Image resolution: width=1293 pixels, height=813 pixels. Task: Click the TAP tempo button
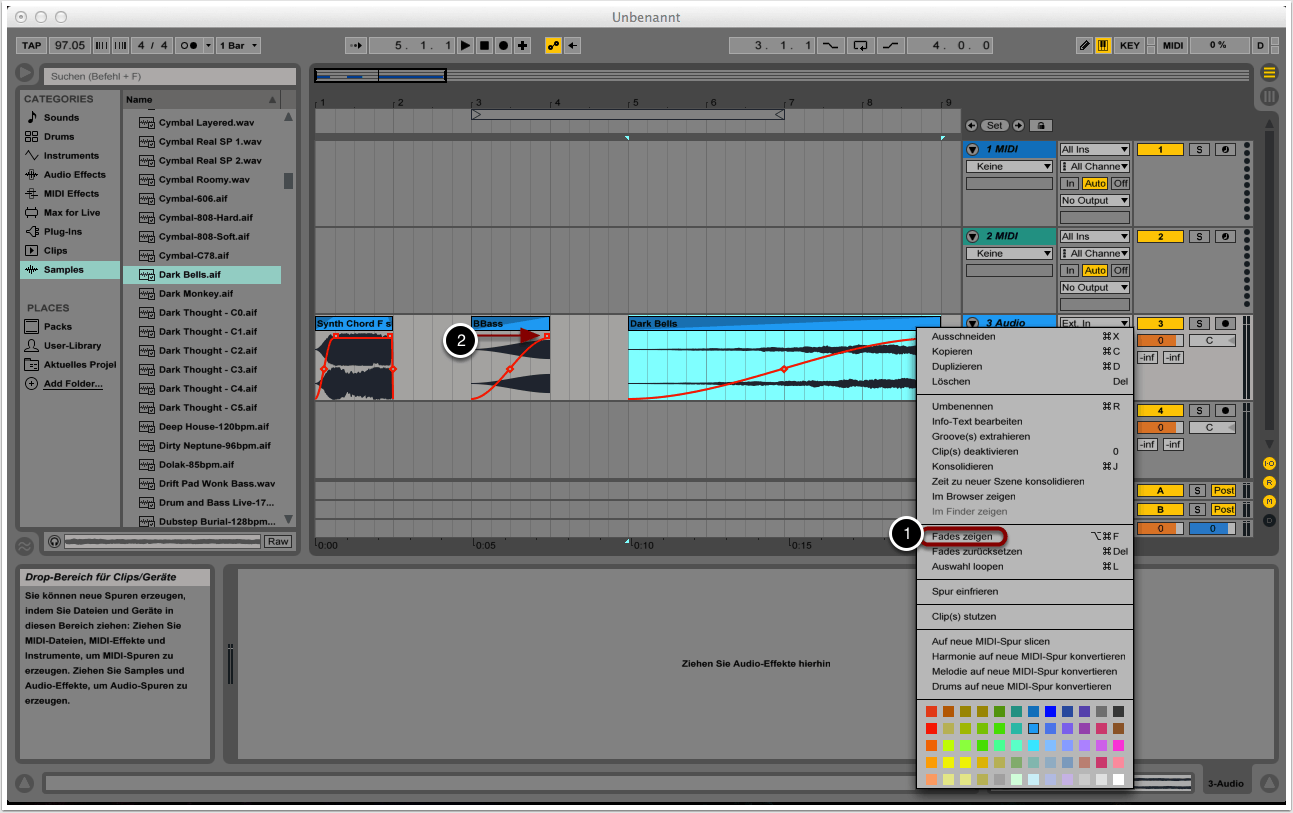pos(32,46)
